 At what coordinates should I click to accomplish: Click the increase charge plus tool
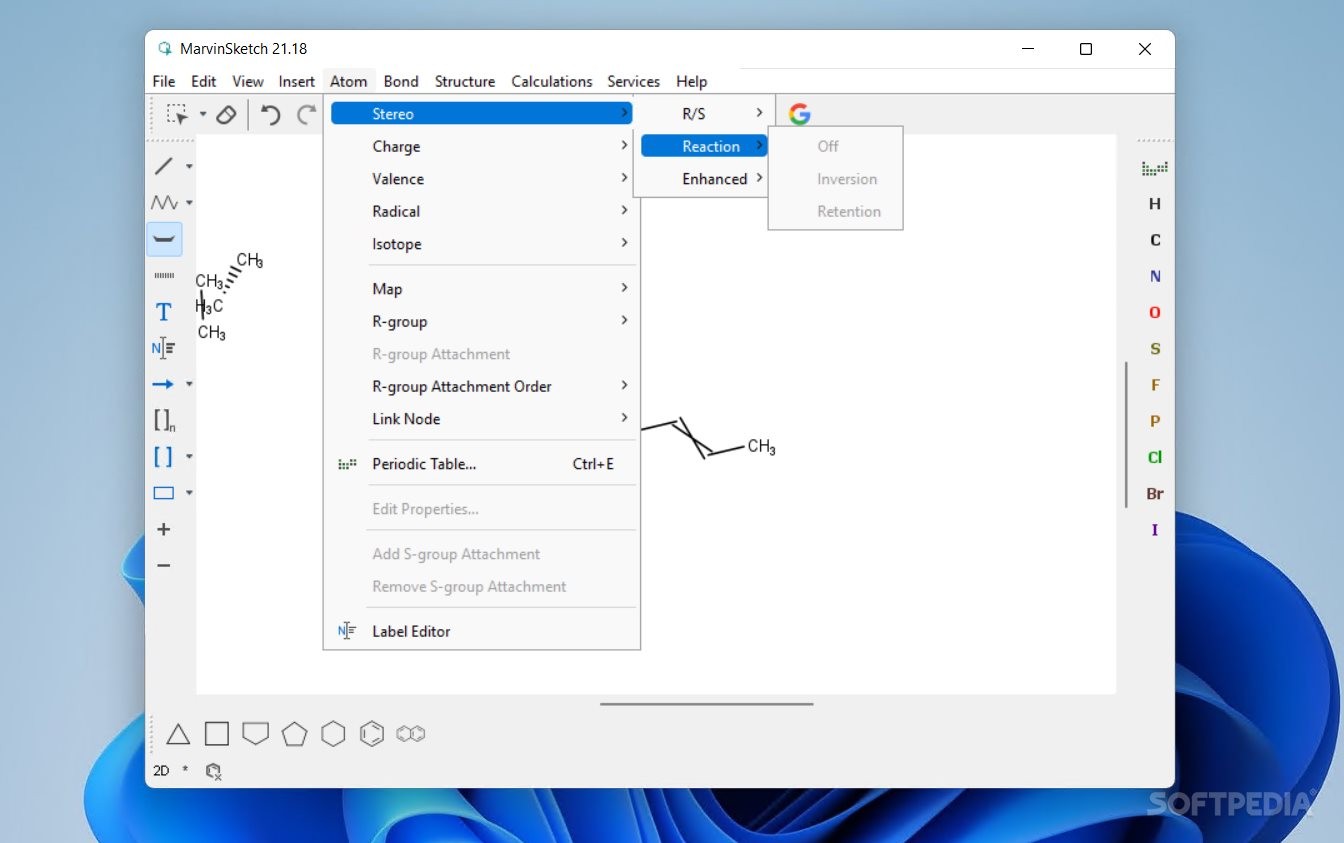(x=164, y=529)
